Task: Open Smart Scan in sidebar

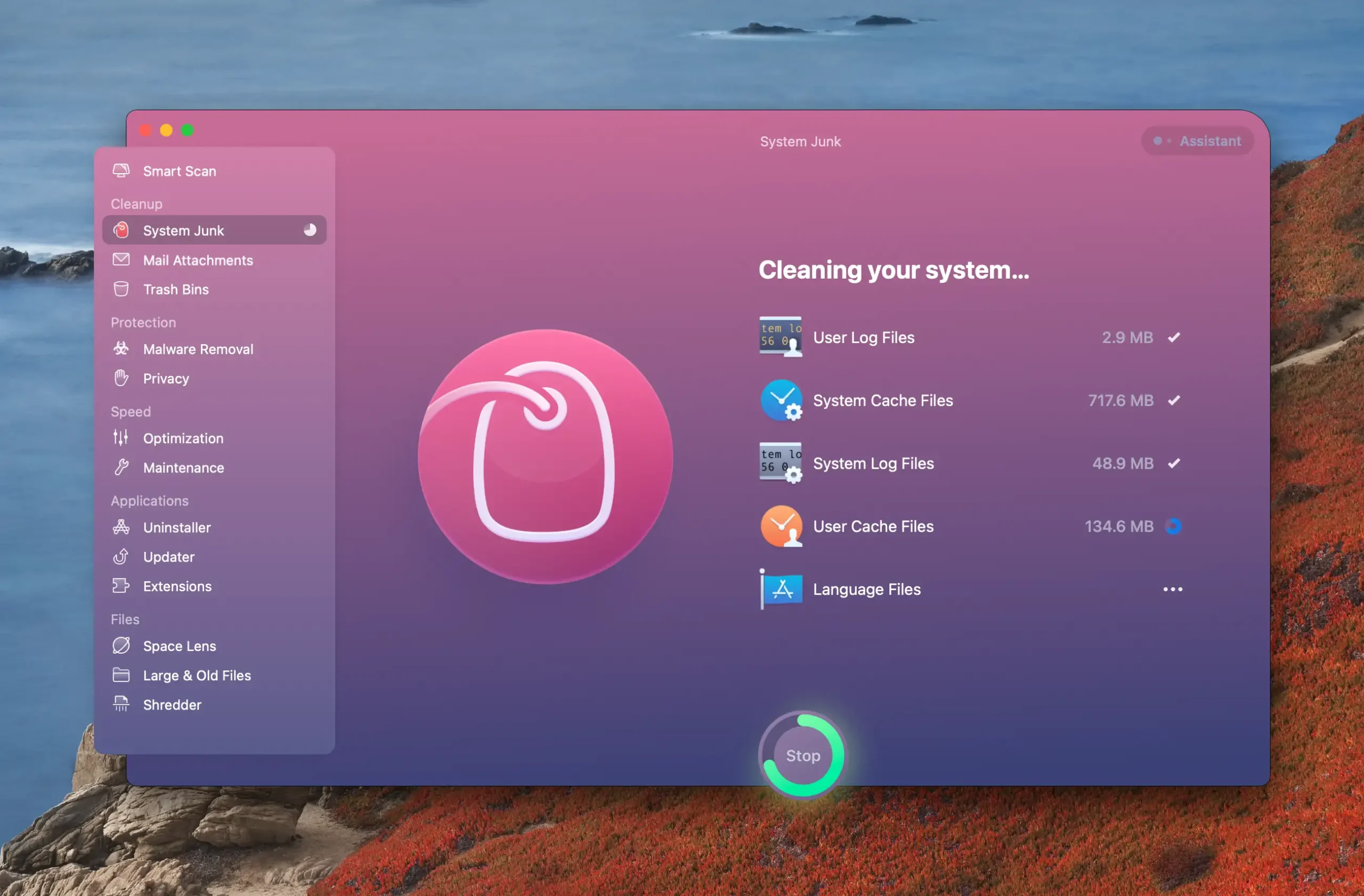Action: coord(214,170)
